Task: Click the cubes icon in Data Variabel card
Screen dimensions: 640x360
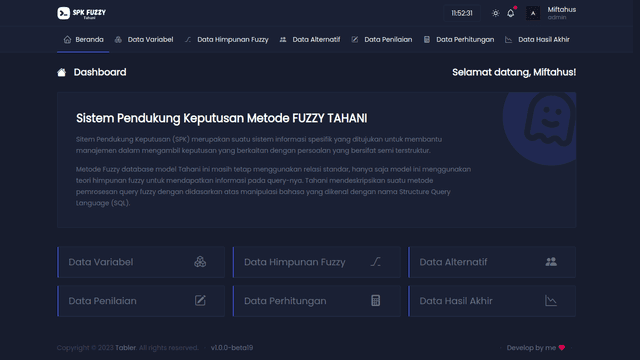Action: [x=200, y=262]
